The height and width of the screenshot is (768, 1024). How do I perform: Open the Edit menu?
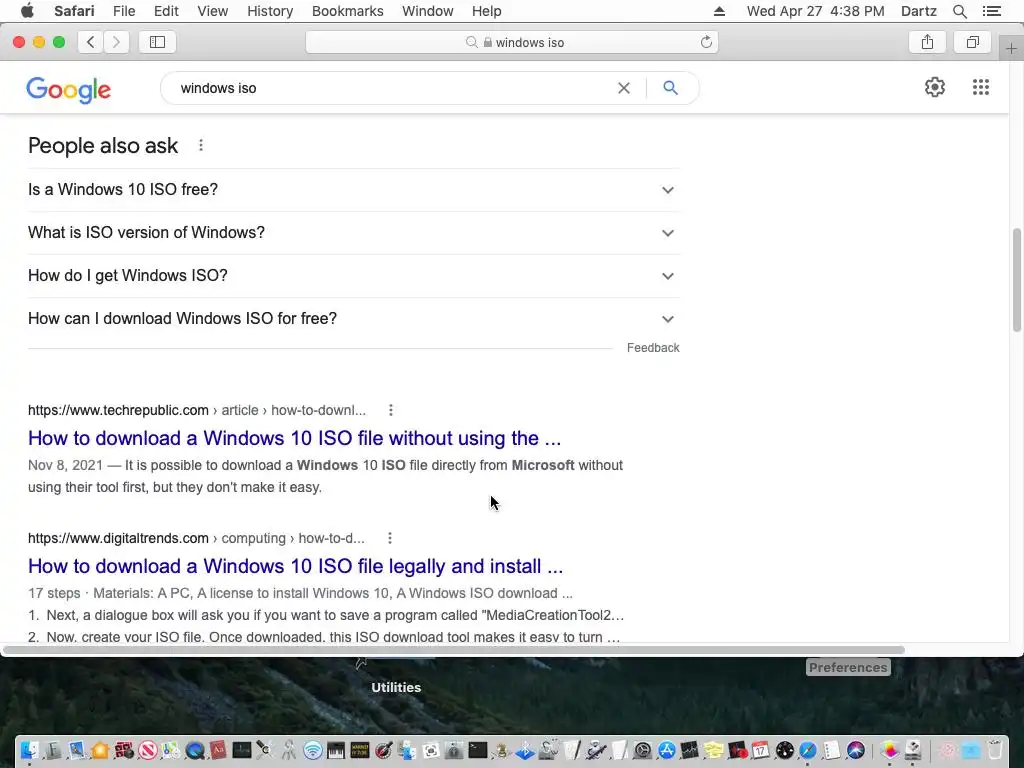coord(166,11)
